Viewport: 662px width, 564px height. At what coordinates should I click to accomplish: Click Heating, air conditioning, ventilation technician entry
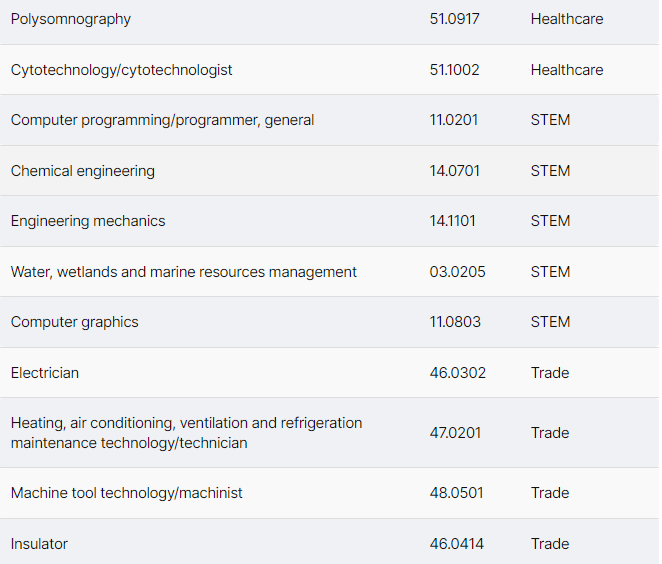(x=186, y=433)
